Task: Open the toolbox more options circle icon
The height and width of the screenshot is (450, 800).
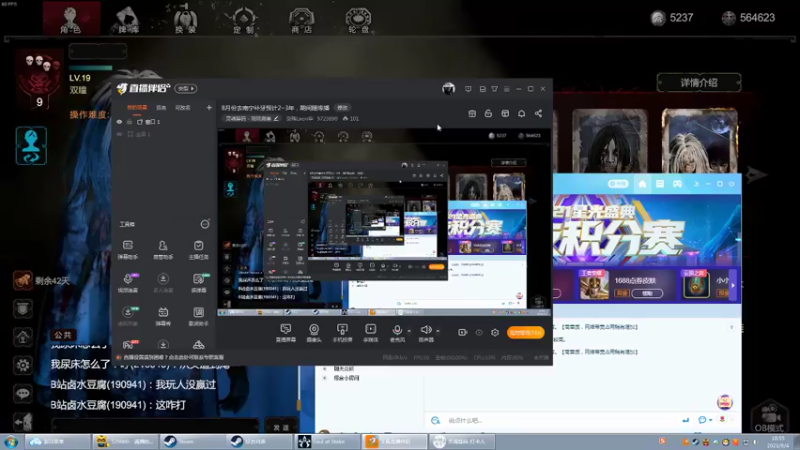Action: pyautogui.click(x=205, y=224)
